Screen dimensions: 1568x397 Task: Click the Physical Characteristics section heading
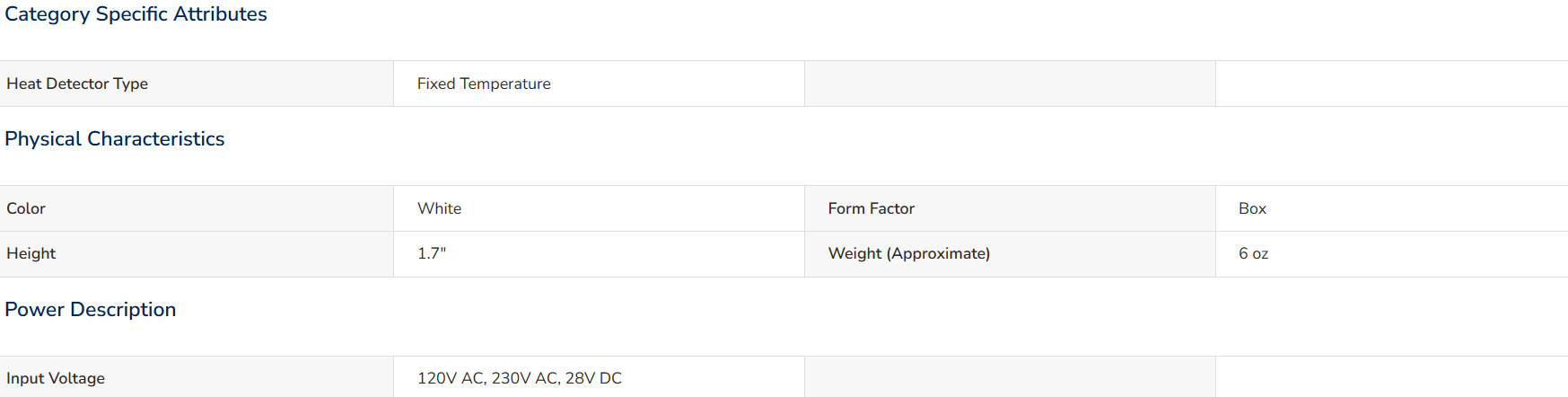[x=115, y=139]
